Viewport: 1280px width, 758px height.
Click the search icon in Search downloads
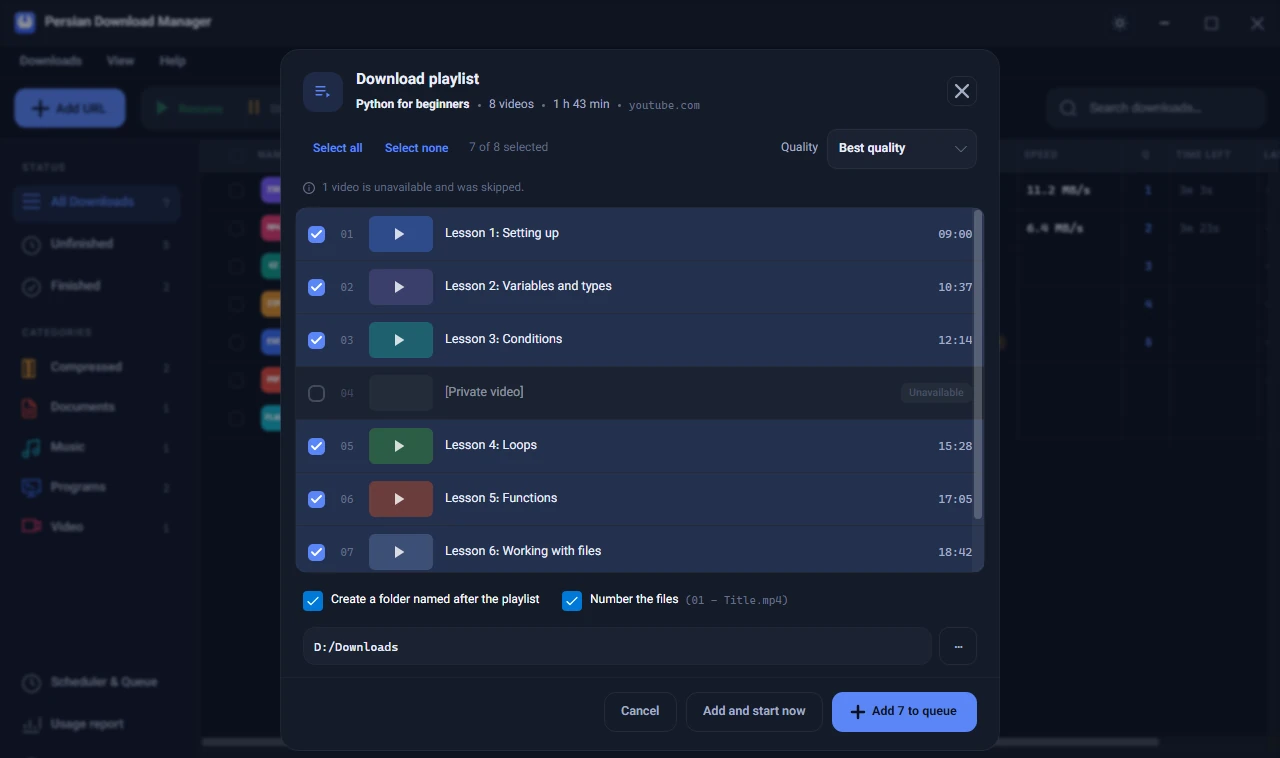point(1069,108)
